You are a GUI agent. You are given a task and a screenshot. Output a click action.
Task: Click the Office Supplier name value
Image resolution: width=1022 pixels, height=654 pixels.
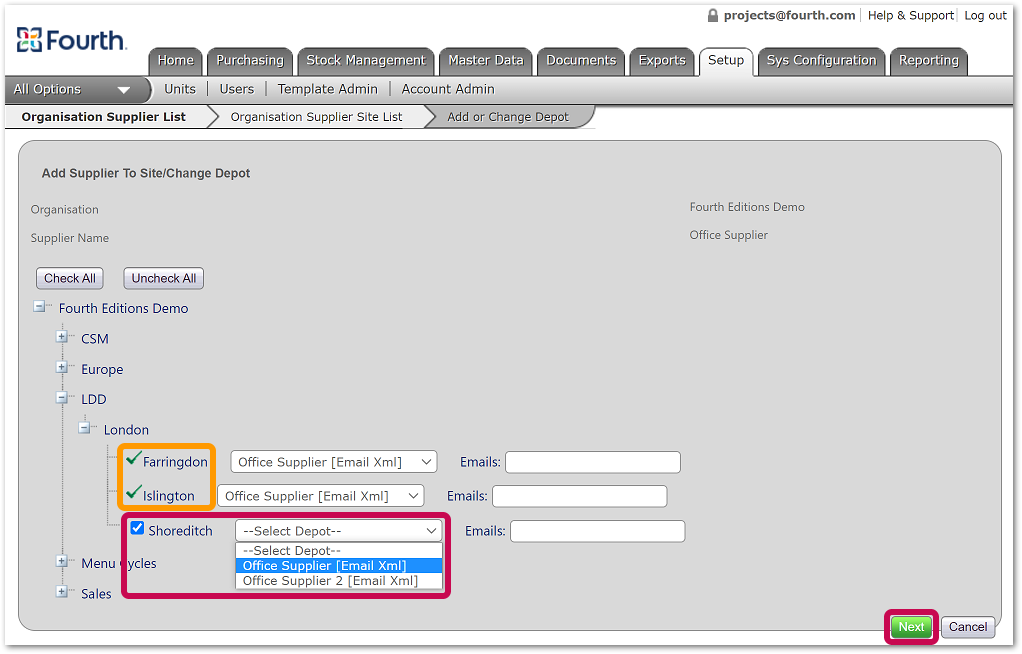(729, 235)
